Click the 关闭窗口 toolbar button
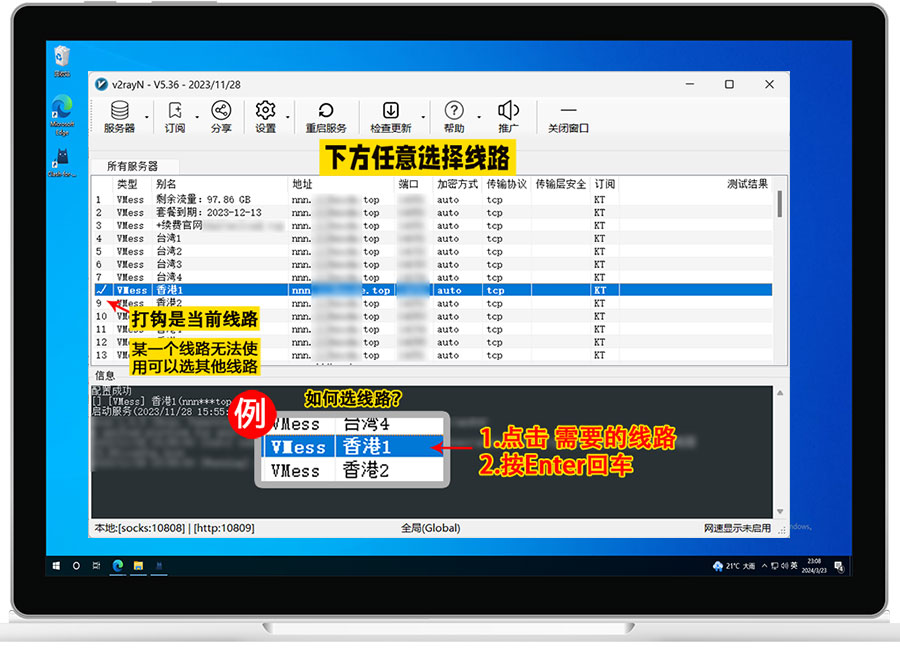Screen dimensions: 900x649 click(x=568, y=116)
